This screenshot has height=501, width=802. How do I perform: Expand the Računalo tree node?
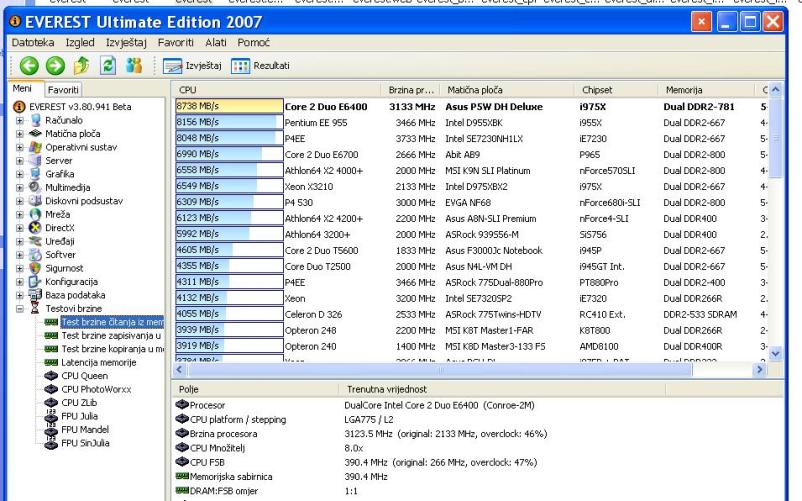pyautogui.click(x=20, y=119)
